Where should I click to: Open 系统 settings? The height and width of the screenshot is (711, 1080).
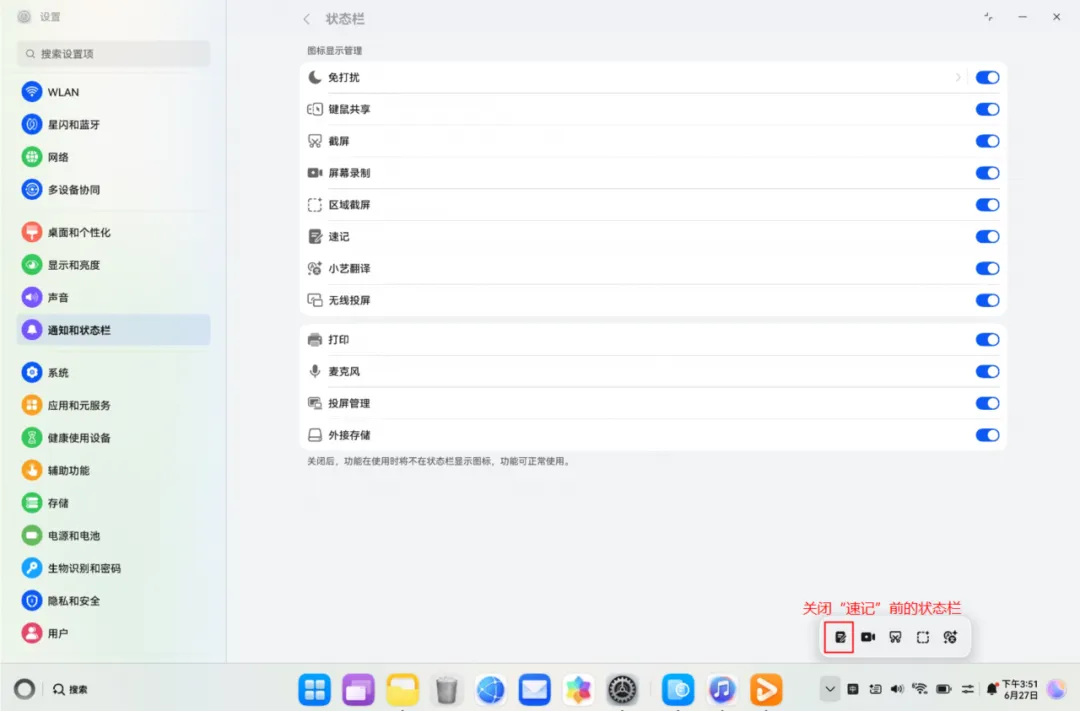pos(114,373)
